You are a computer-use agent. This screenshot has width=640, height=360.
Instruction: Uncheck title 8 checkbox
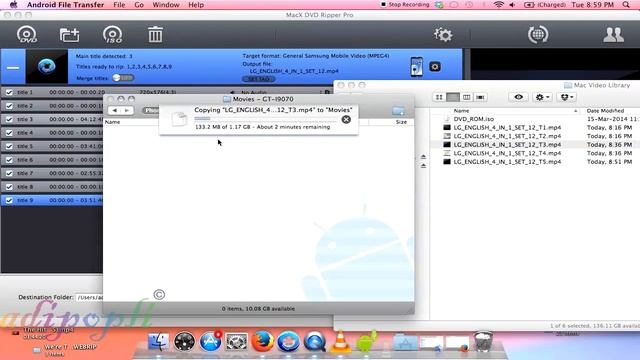(9, 187)
